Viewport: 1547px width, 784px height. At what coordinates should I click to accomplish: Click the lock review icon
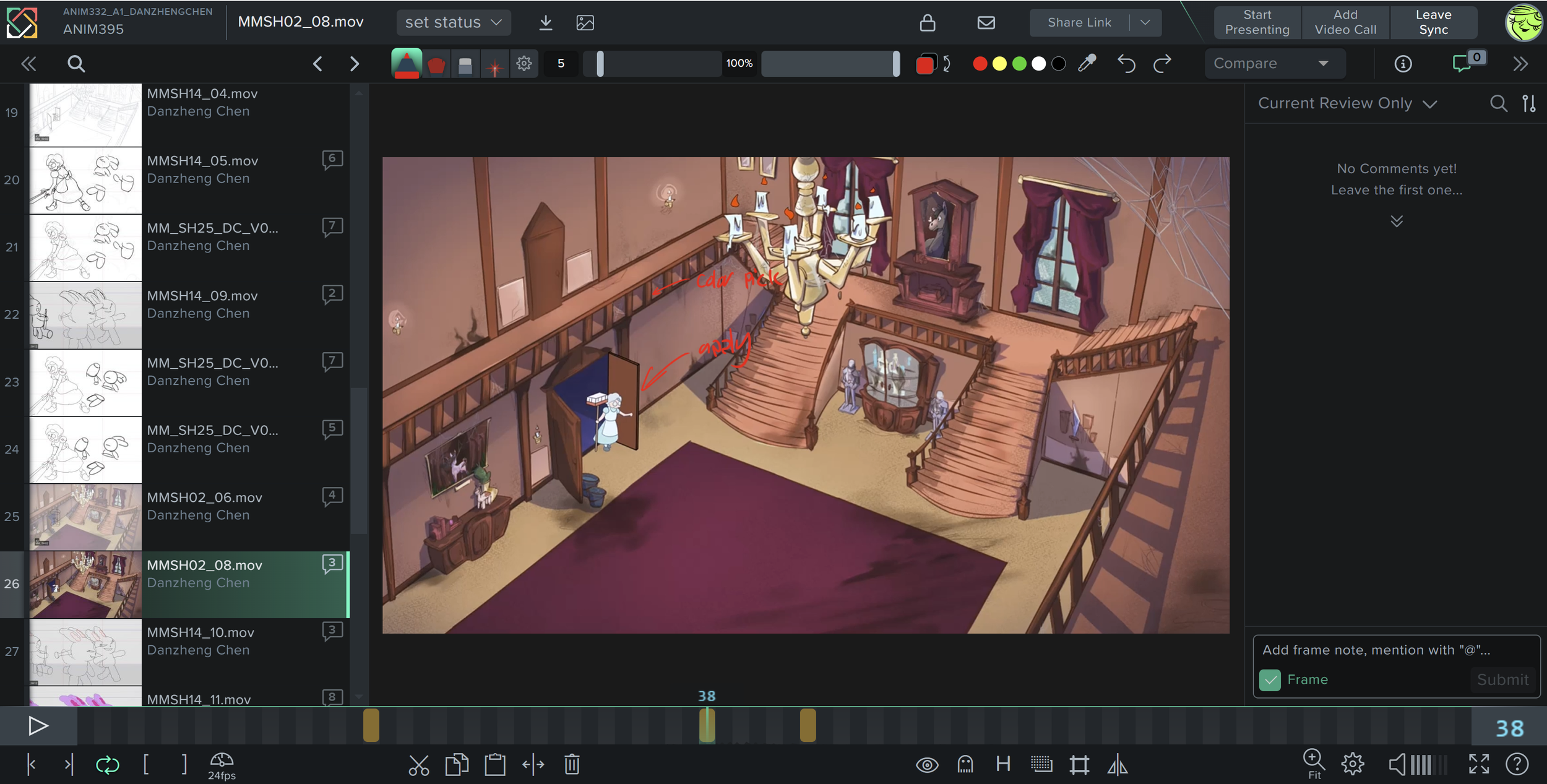[927, 23]
